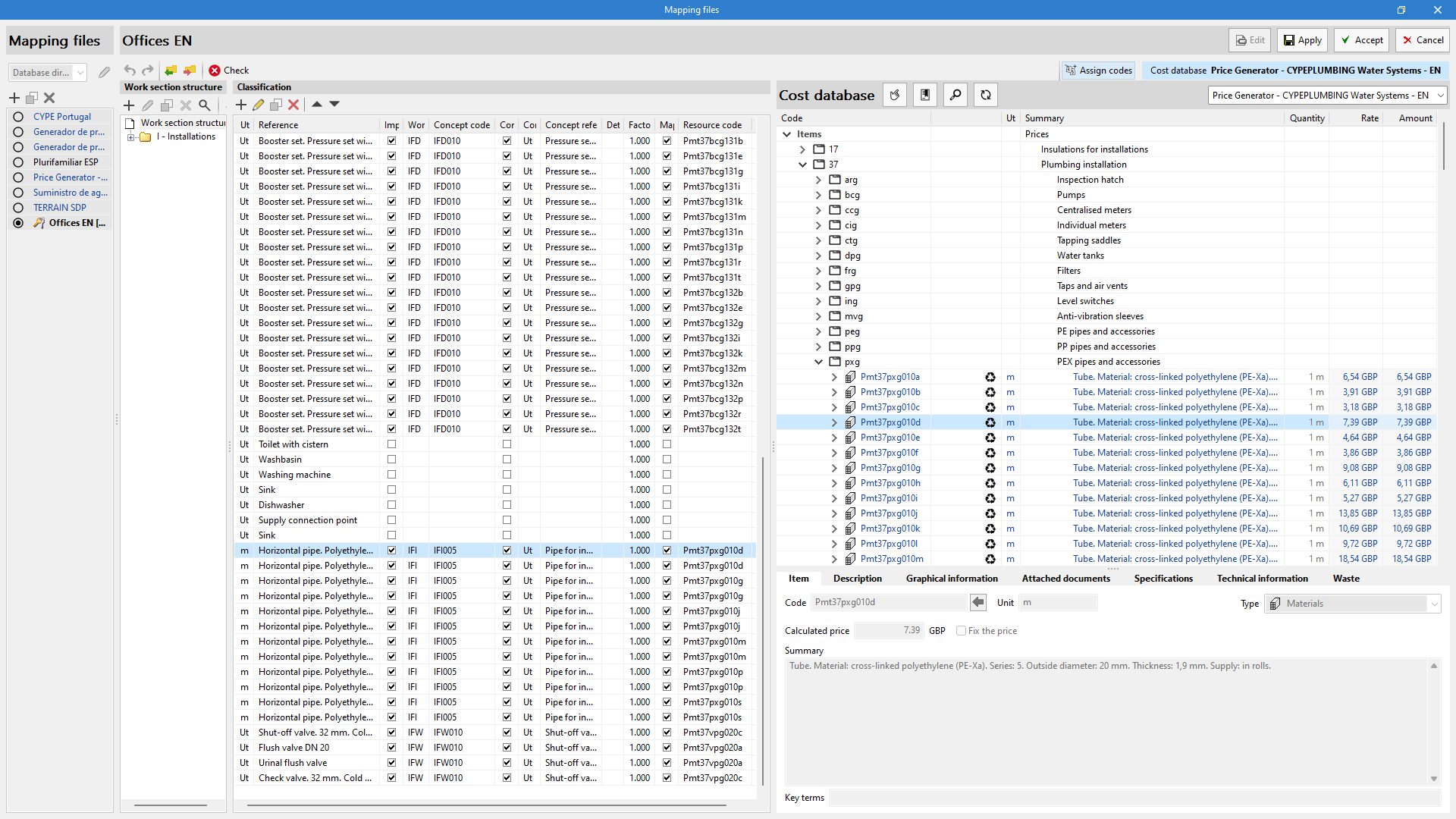Check the Washbasin row checkbox

pos(391,459)
